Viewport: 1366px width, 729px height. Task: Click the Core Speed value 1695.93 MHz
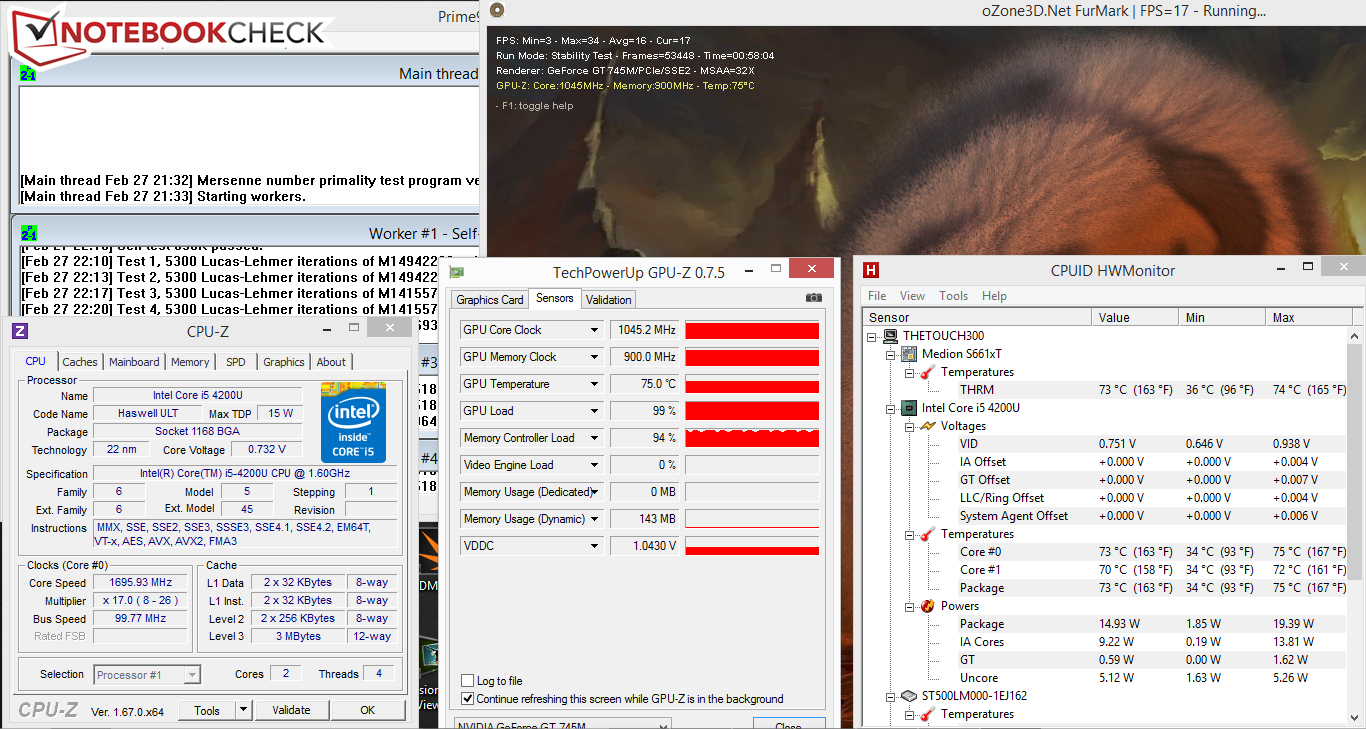140,583
